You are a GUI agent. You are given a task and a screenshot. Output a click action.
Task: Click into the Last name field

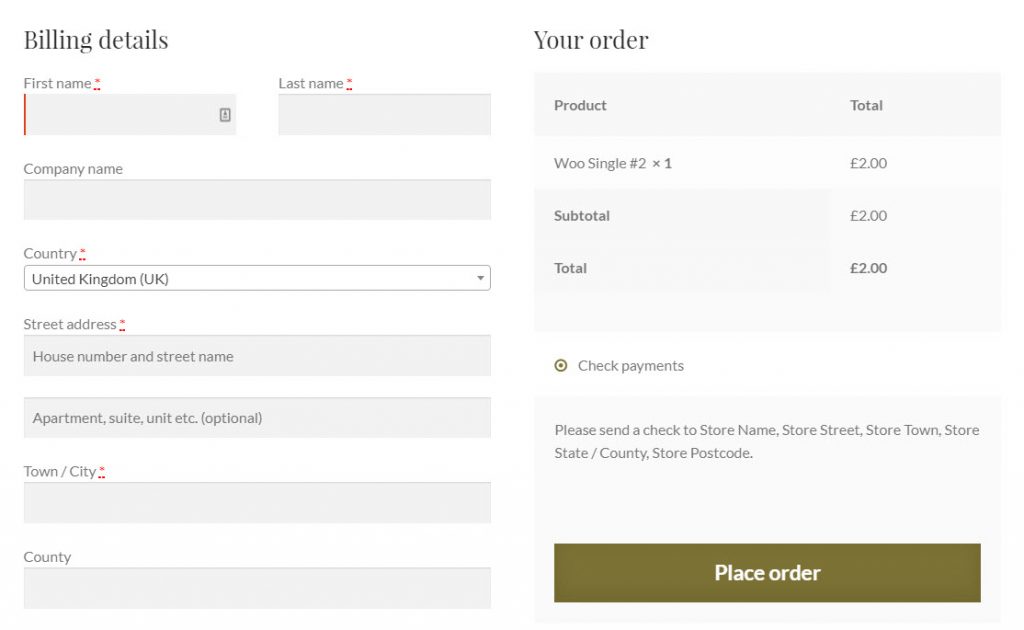pyautogui.click(x=383, y=114)
